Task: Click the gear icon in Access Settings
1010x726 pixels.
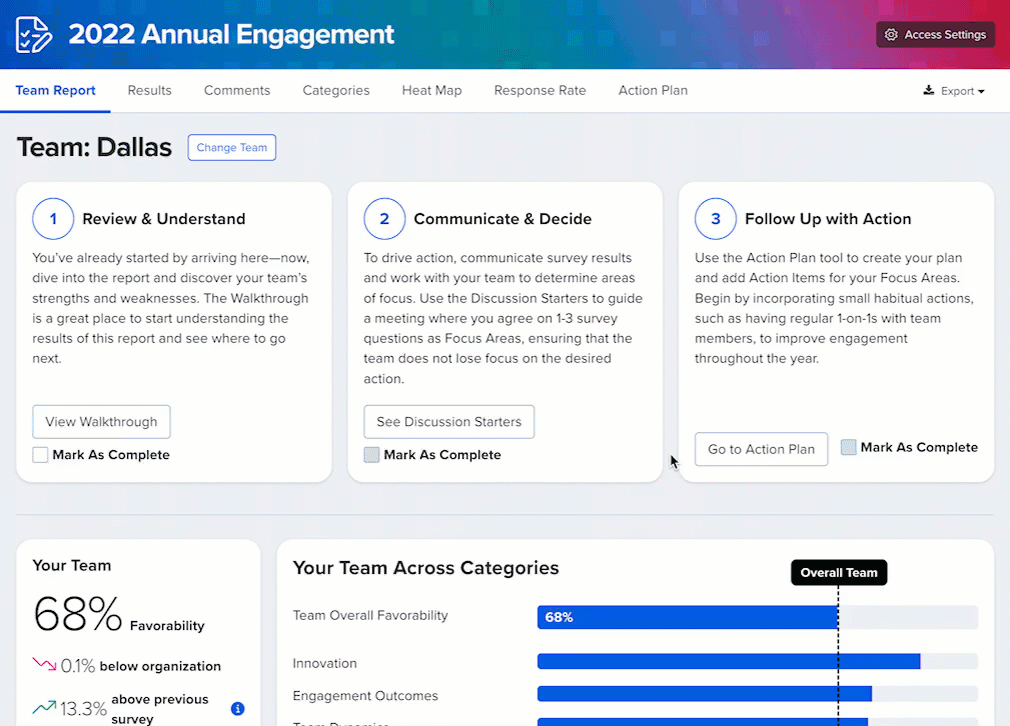Action: [891, 35]
